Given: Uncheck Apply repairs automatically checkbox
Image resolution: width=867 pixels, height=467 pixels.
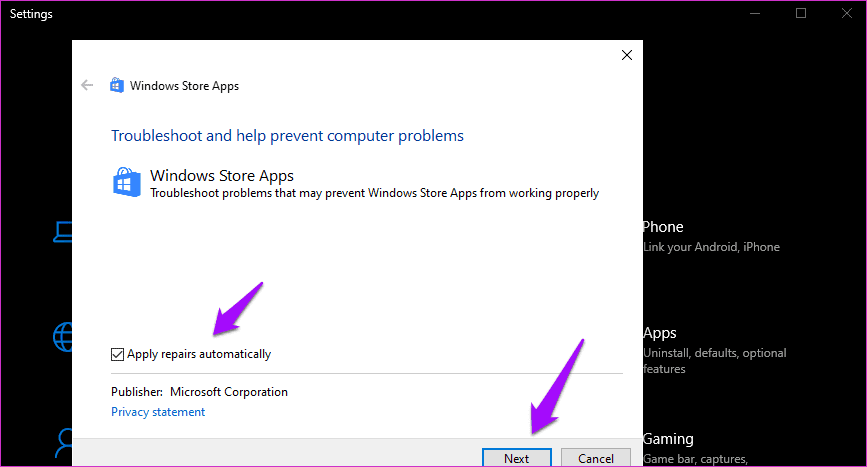Looking at the screenshot, I should [x=117, y=354].
